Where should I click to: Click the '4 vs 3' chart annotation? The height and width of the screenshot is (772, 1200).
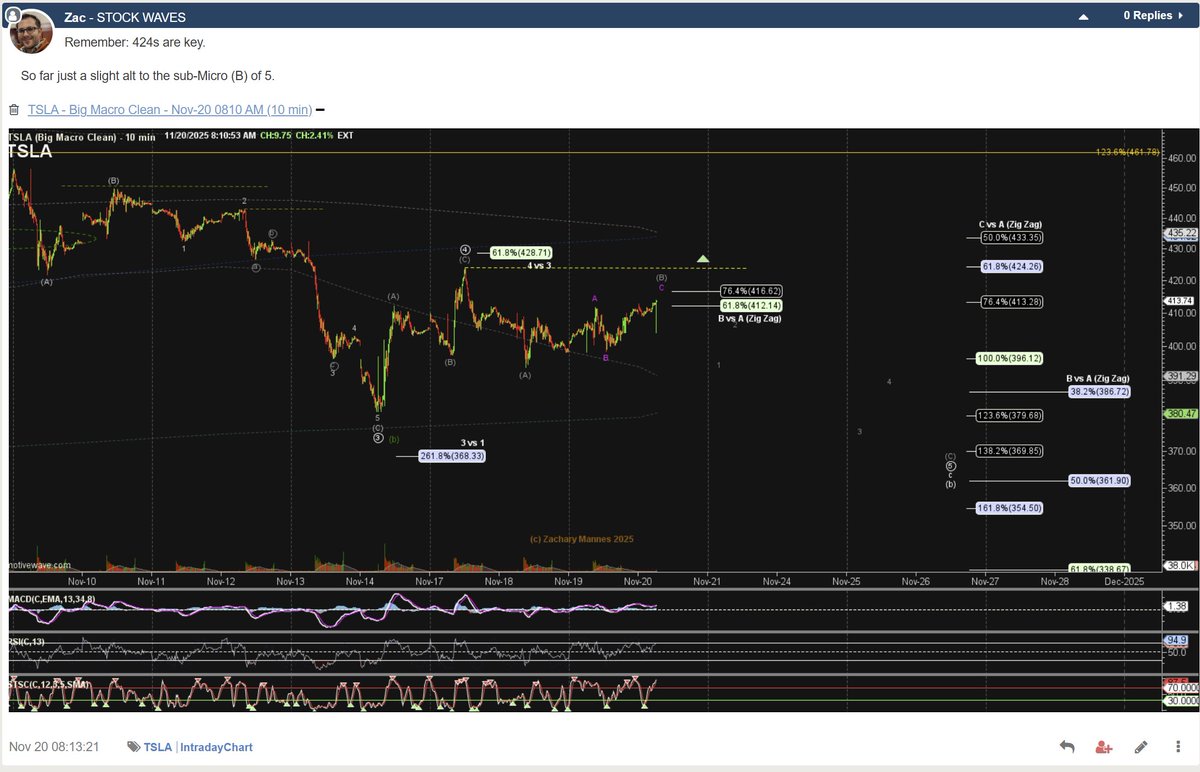click(x=540, y=265)
